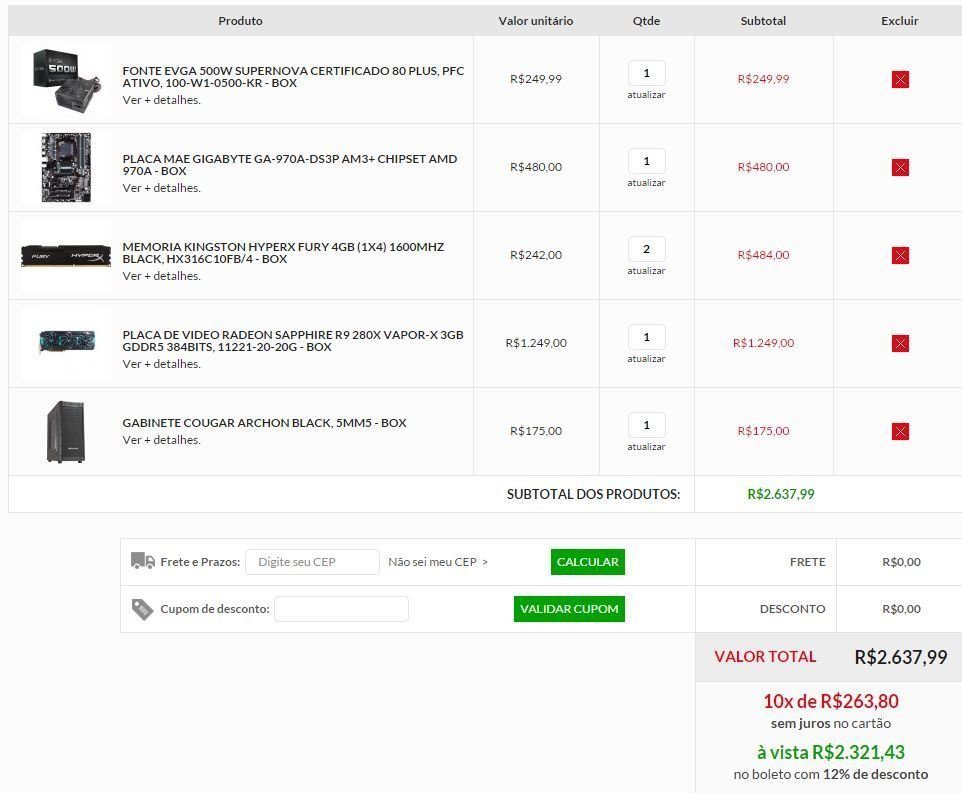Click the 'Valor unitário' column header

536,21
